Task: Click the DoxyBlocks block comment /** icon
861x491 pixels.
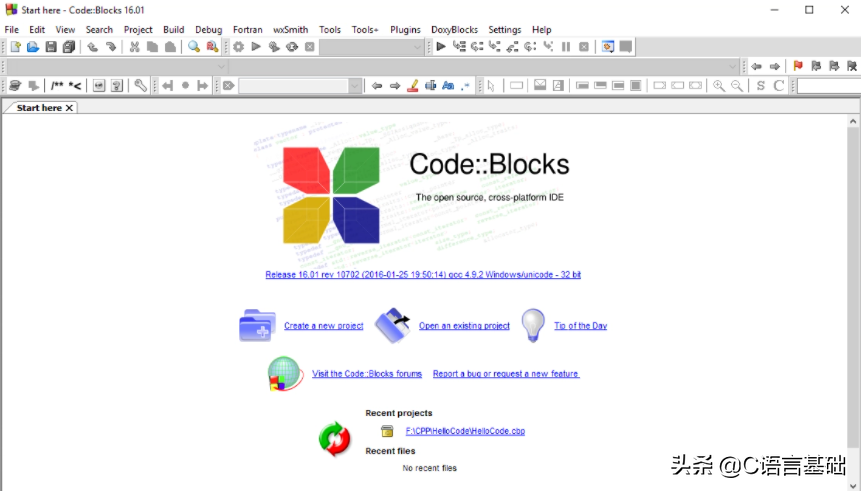Action: 57,85
